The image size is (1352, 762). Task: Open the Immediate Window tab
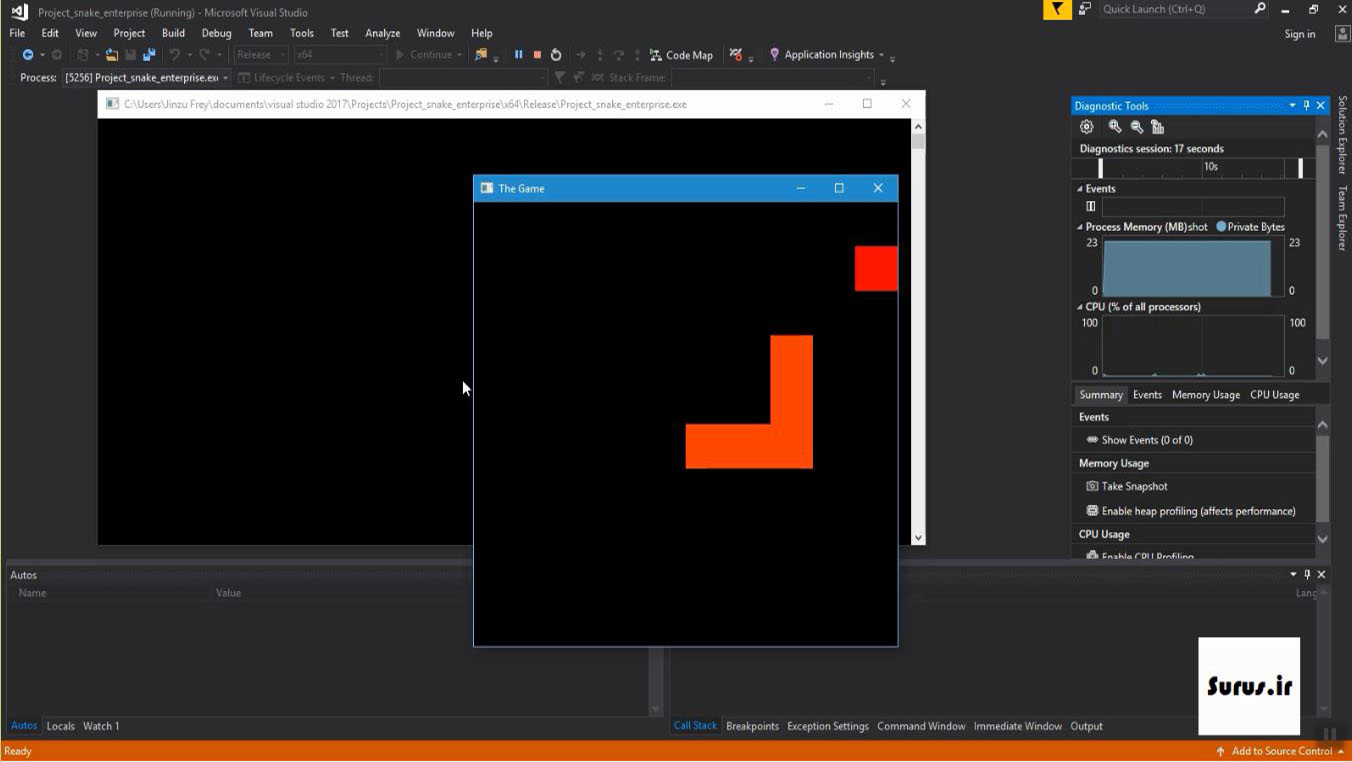1017,726
